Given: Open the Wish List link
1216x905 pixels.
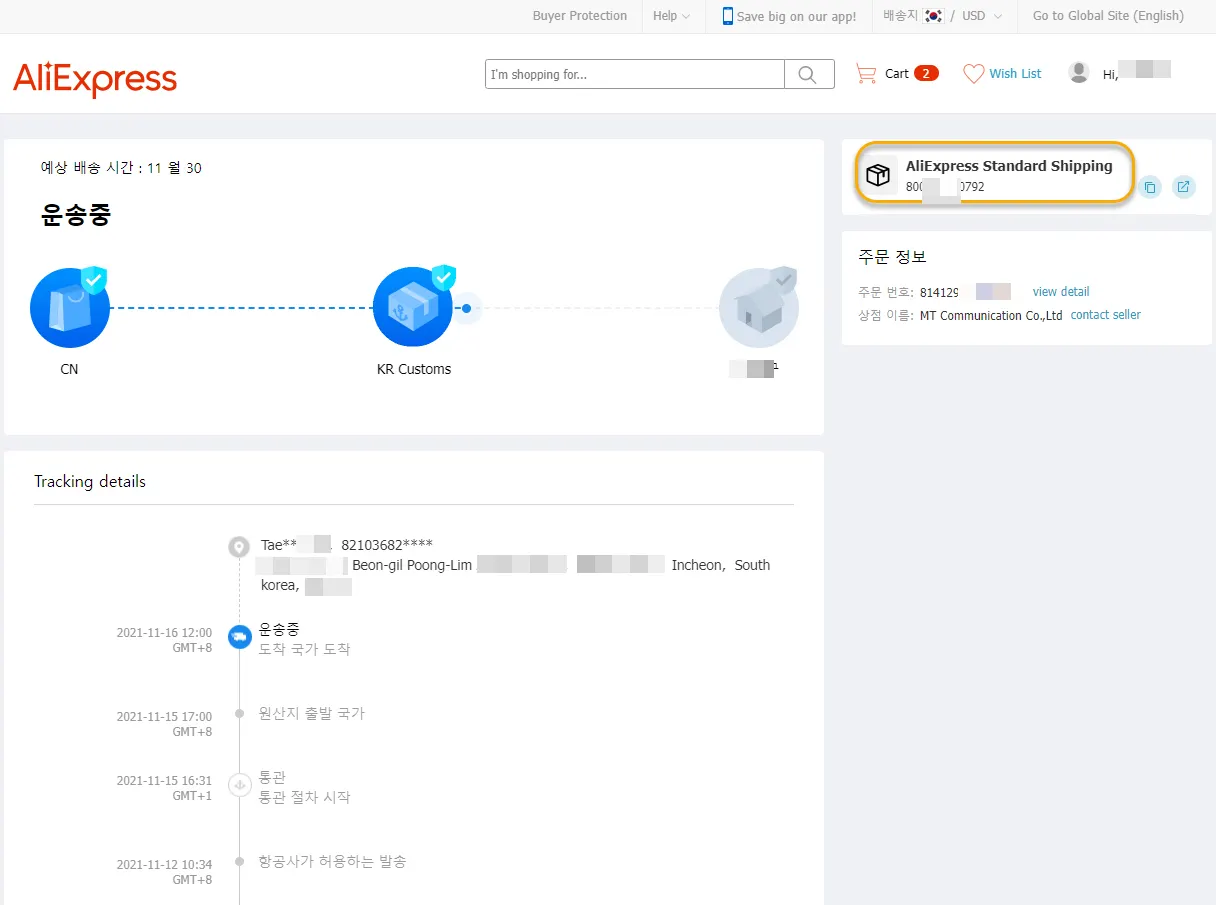Looking at the screenshot, I should [x=1015, y=74].
